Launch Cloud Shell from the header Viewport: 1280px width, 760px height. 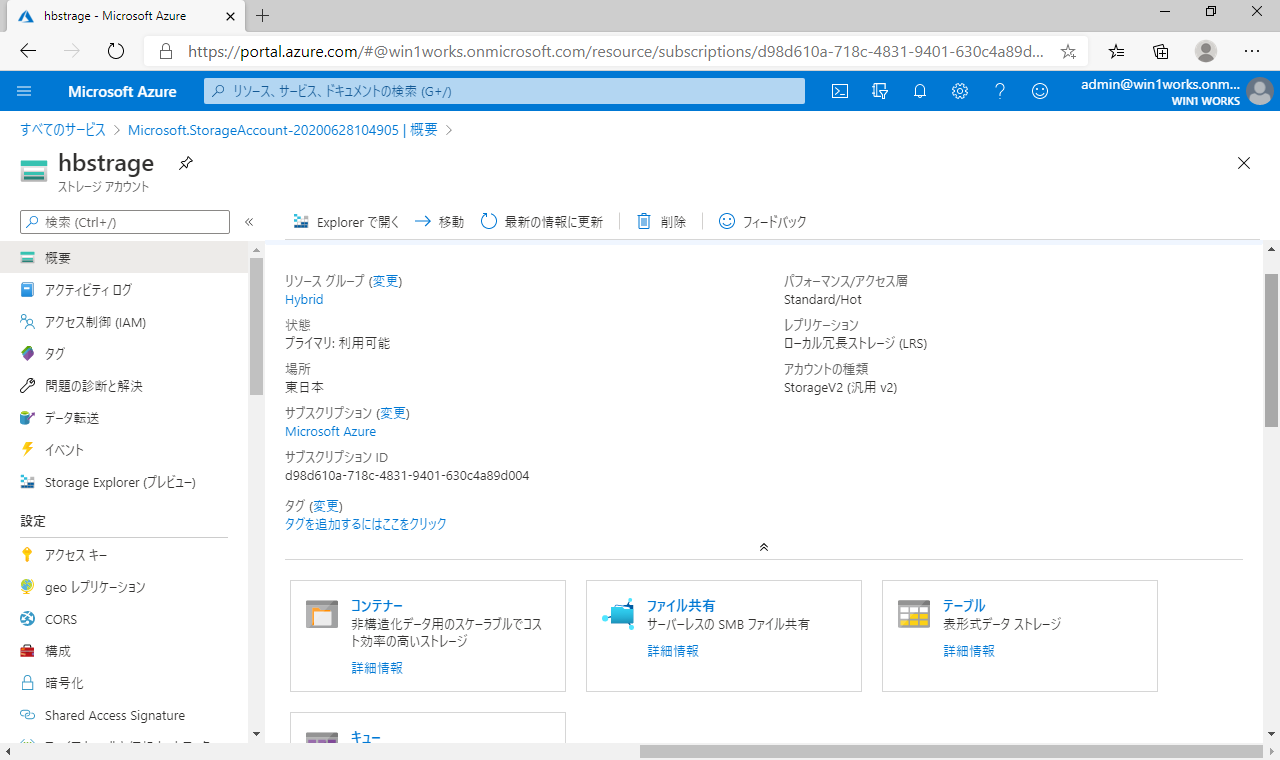(x=841, y=91)
